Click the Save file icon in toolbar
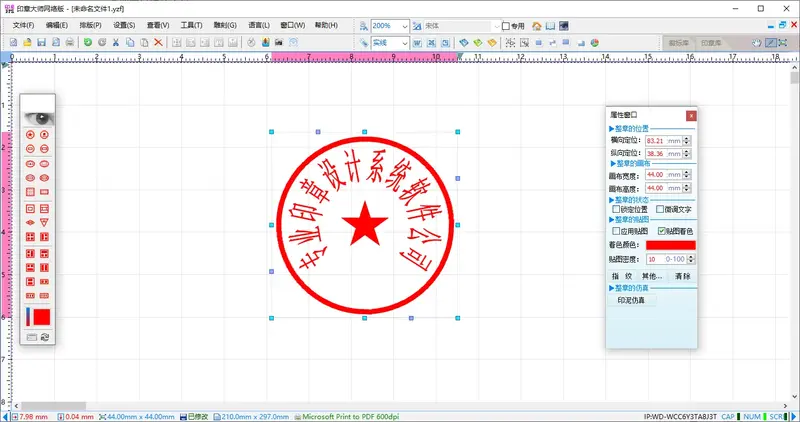 [x=42, y=43]
